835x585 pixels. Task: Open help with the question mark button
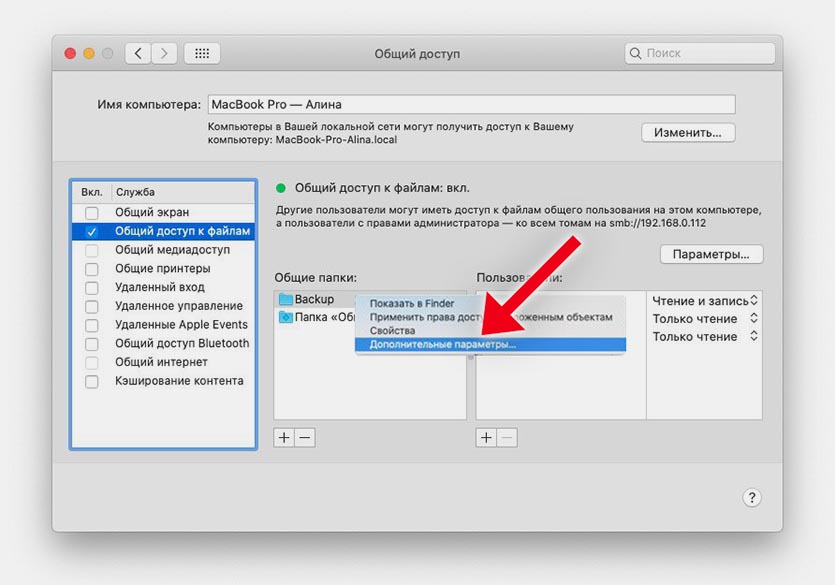[x=751, y=498]
